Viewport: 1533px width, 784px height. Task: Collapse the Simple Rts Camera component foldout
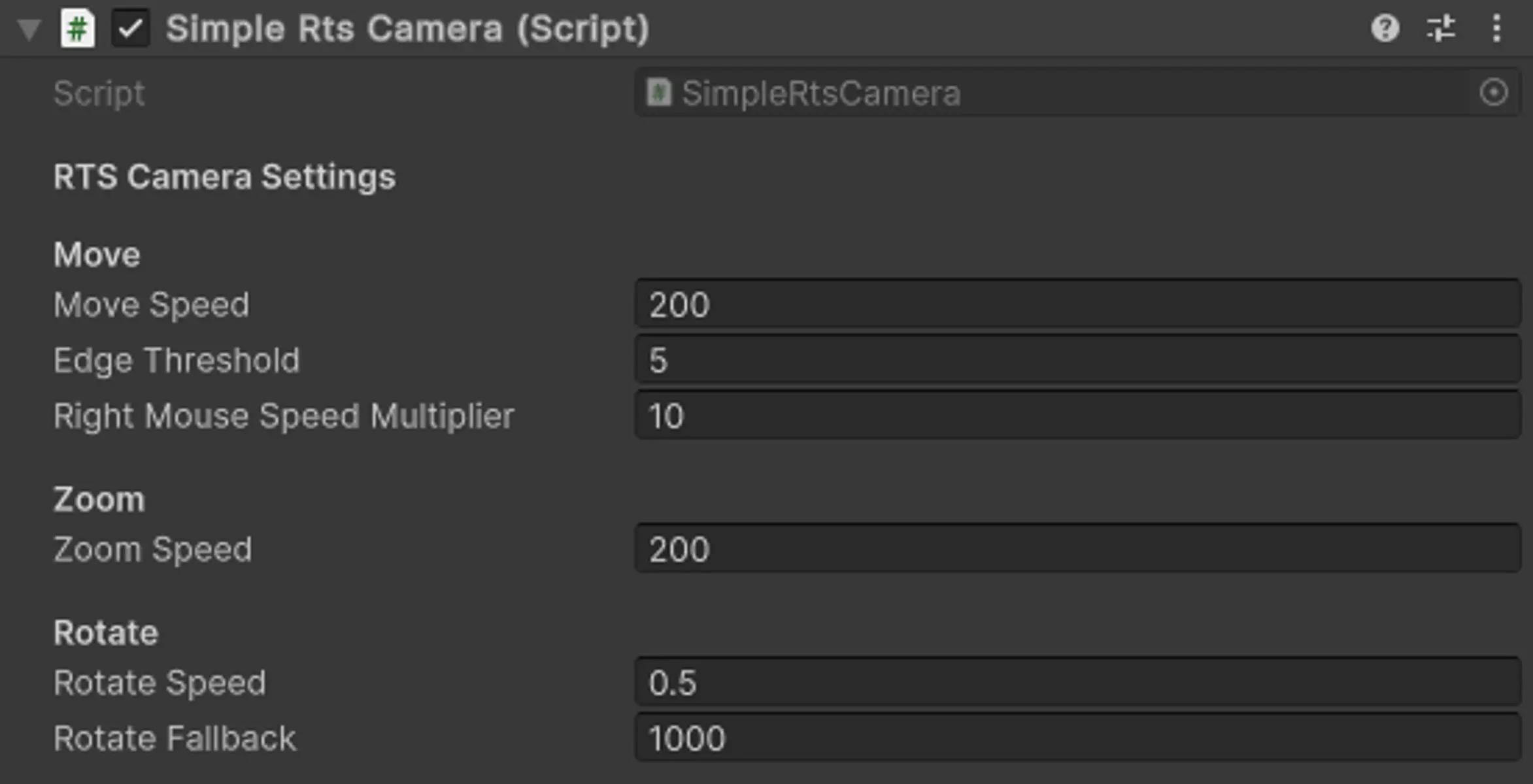(x=29, y=29)
